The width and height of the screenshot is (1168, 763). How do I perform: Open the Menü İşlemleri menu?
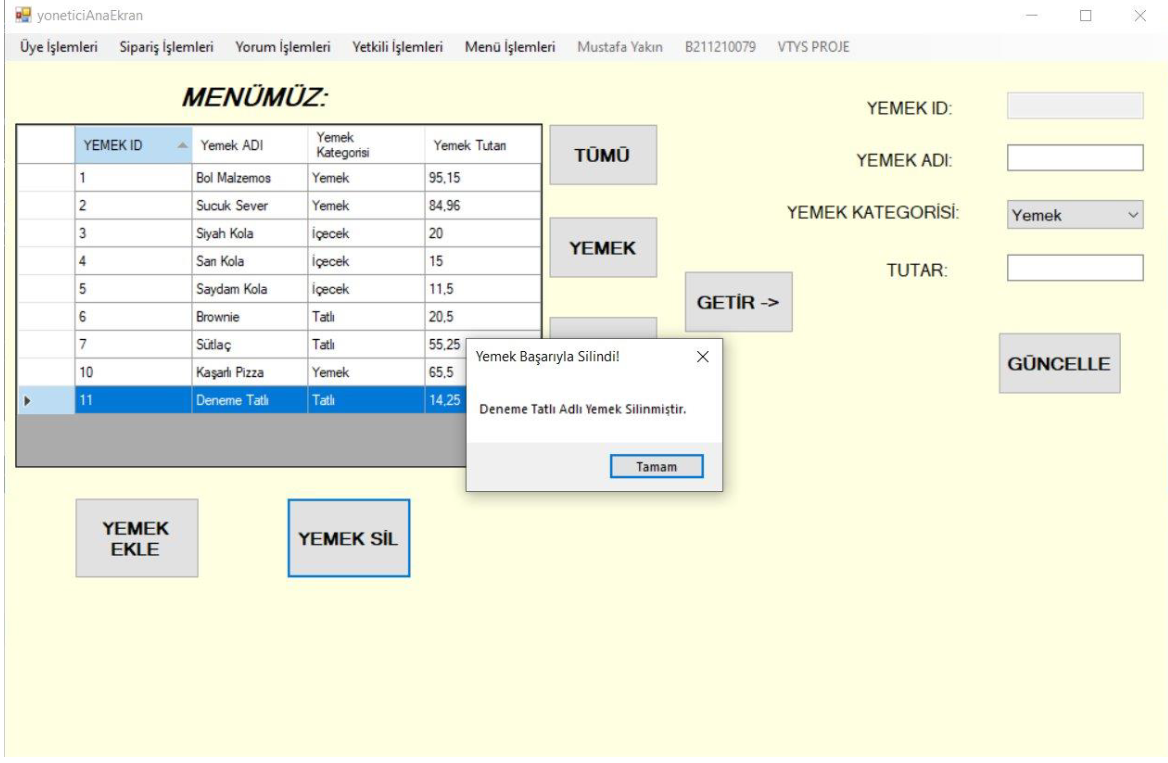pos(510,47)
